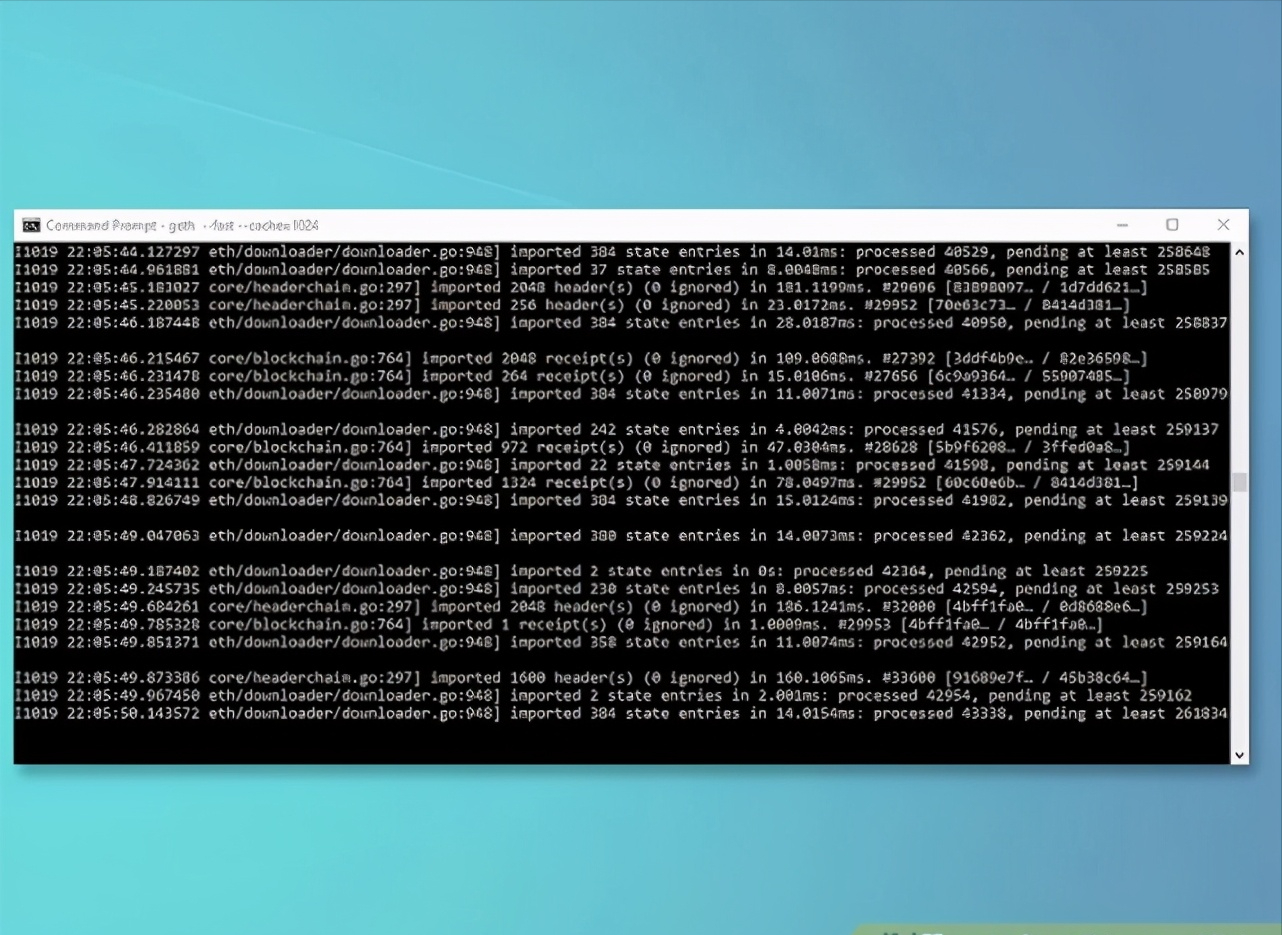Image resolution: width=1282 pixels, height=935 pixels.
Task: Select the log entry with 'processed 40950'
Action: click(622, 323)
